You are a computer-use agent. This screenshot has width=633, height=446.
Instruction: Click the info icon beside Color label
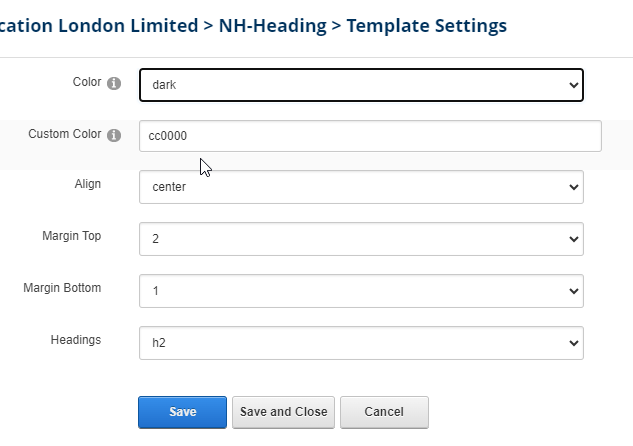tap(114, 83)
